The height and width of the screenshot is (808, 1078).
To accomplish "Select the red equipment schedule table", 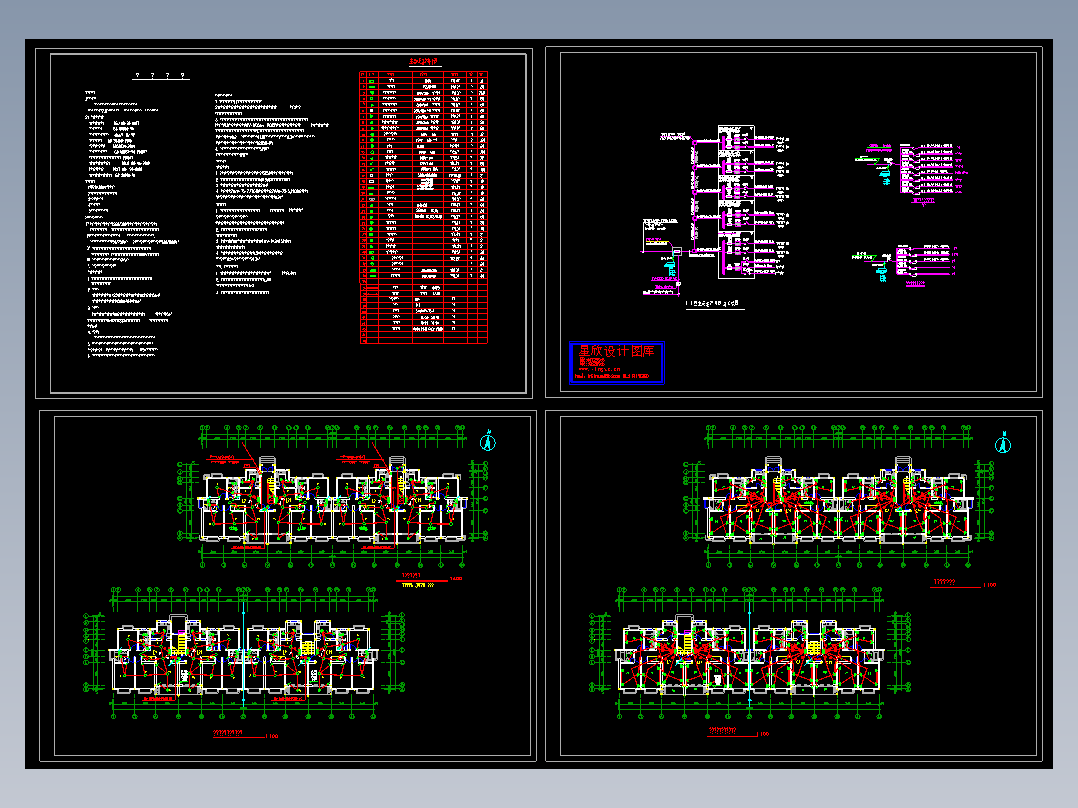I will click(x=424, y=207).
